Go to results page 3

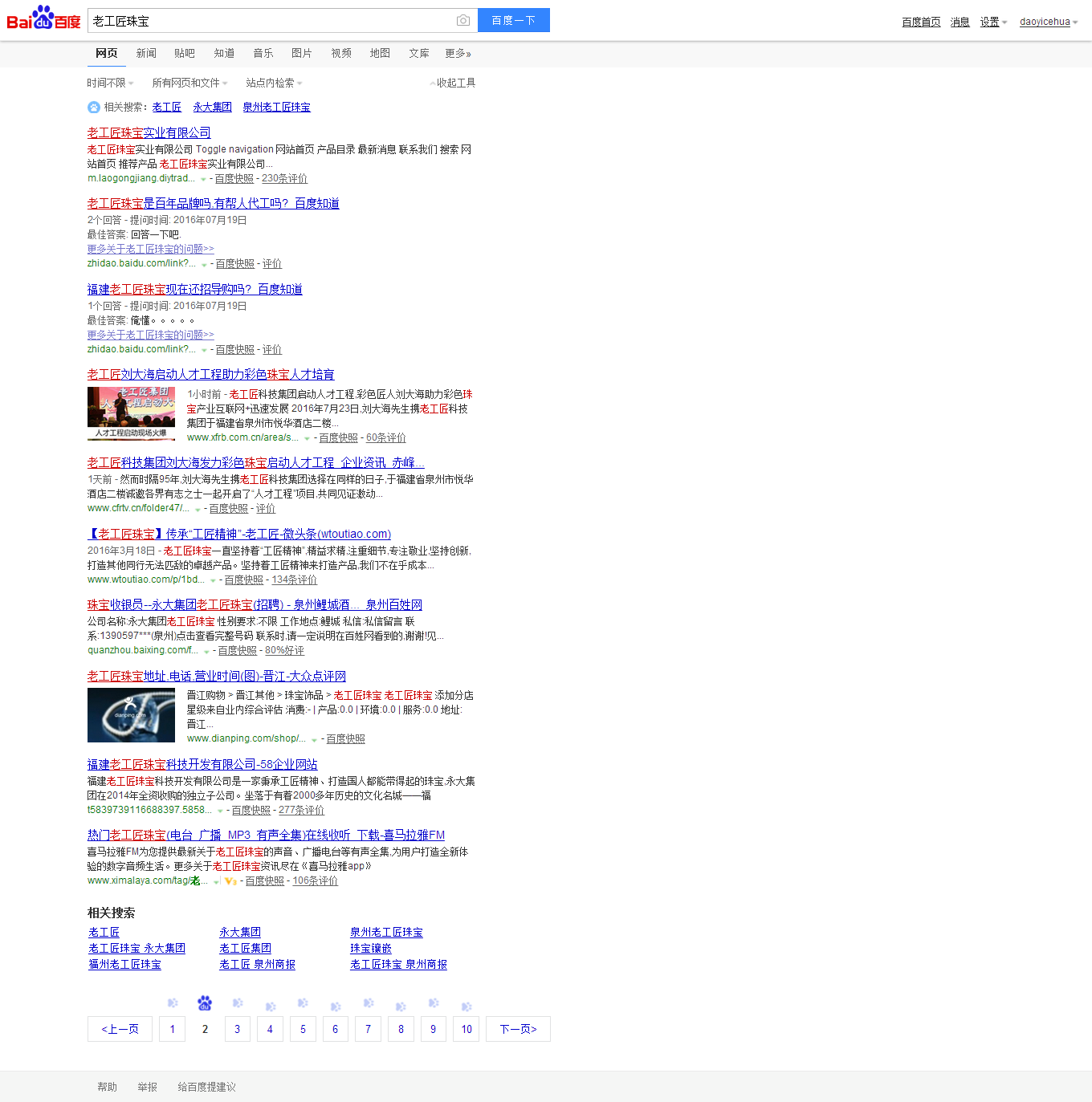[x=237, y=1029]
